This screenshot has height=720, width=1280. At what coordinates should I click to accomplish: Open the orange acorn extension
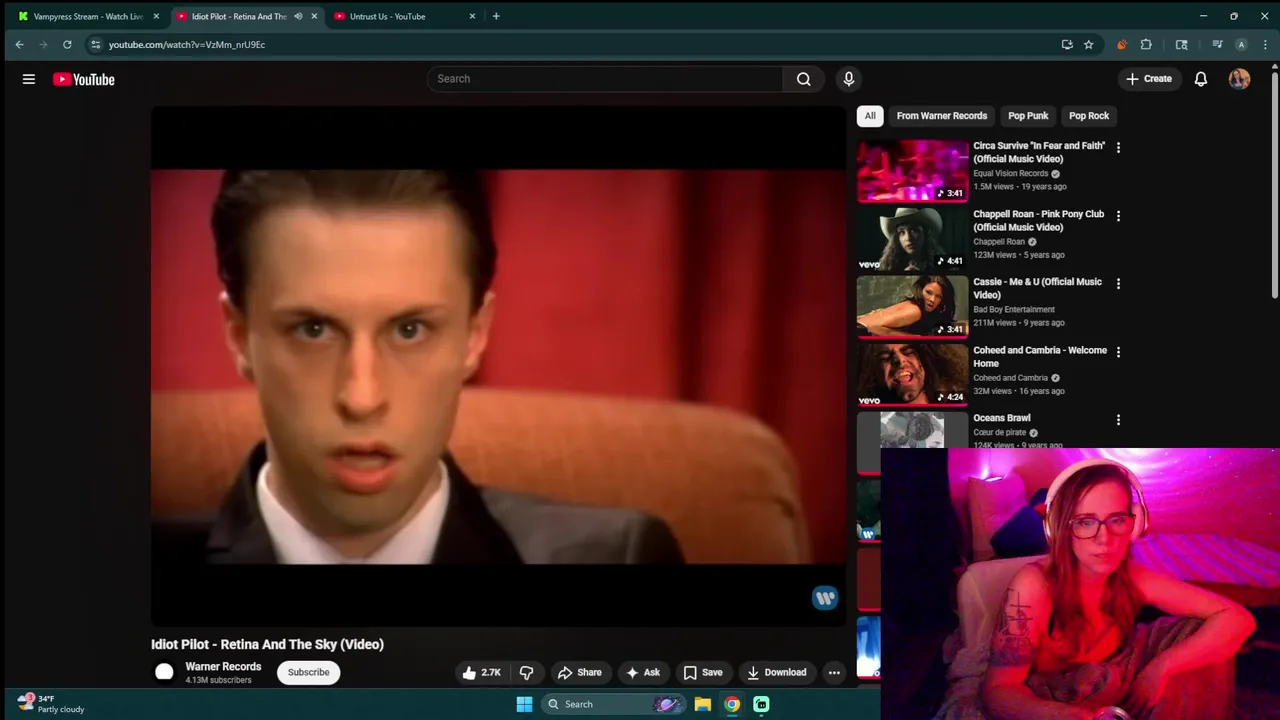pyautogui.click(x=1121, y=44)
